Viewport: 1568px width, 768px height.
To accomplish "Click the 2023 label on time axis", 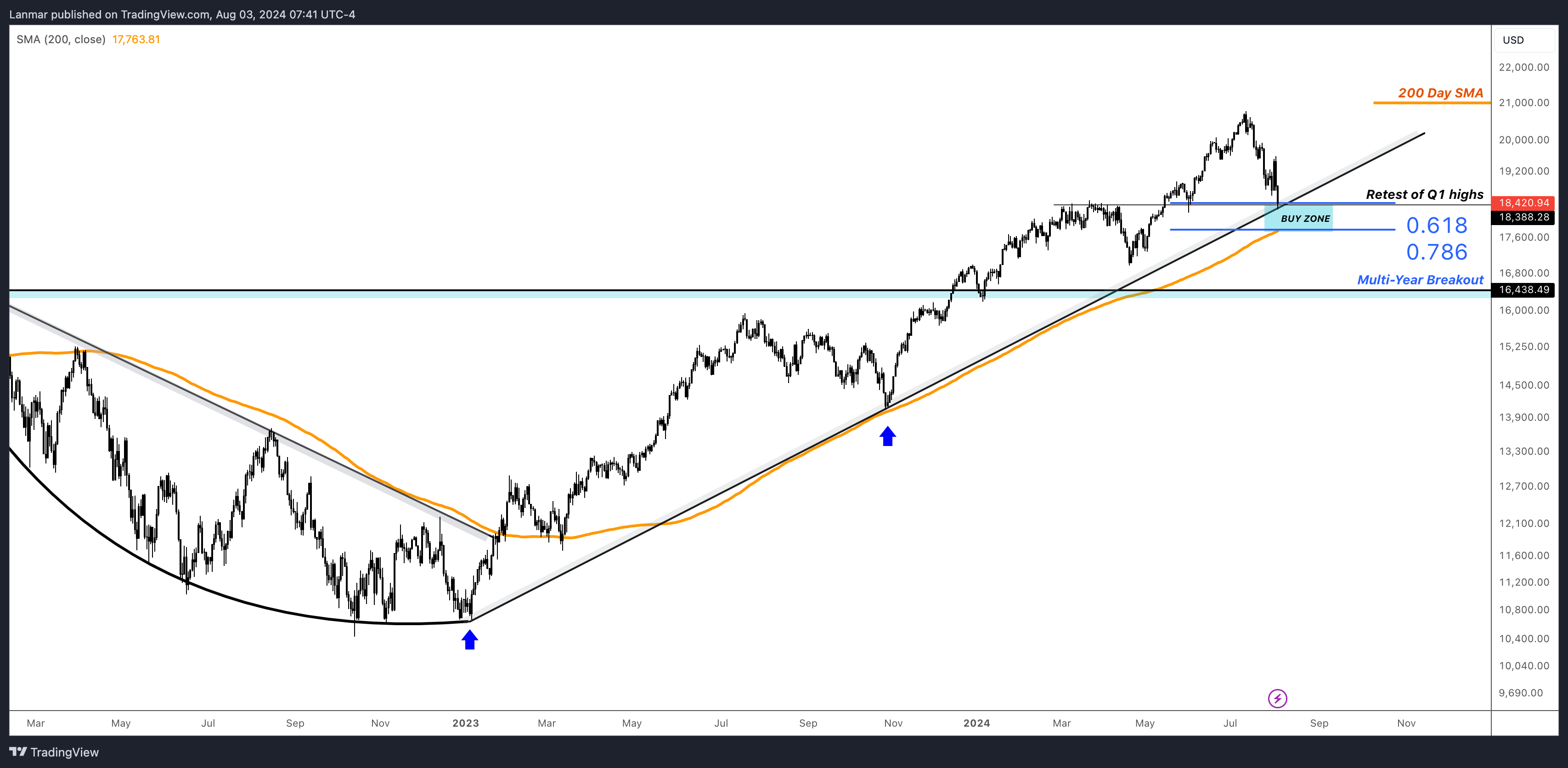I will (466, 723).
